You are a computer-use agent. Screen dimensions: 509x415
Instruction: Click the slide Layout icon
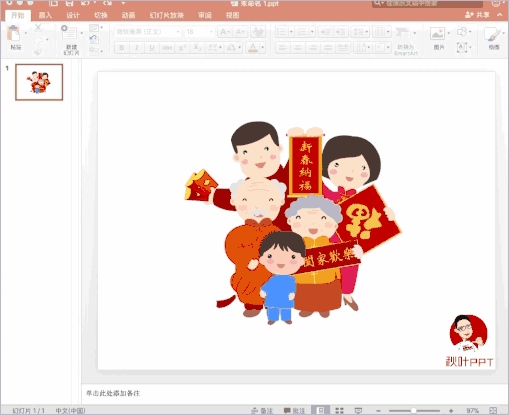[x=94, y=28]
